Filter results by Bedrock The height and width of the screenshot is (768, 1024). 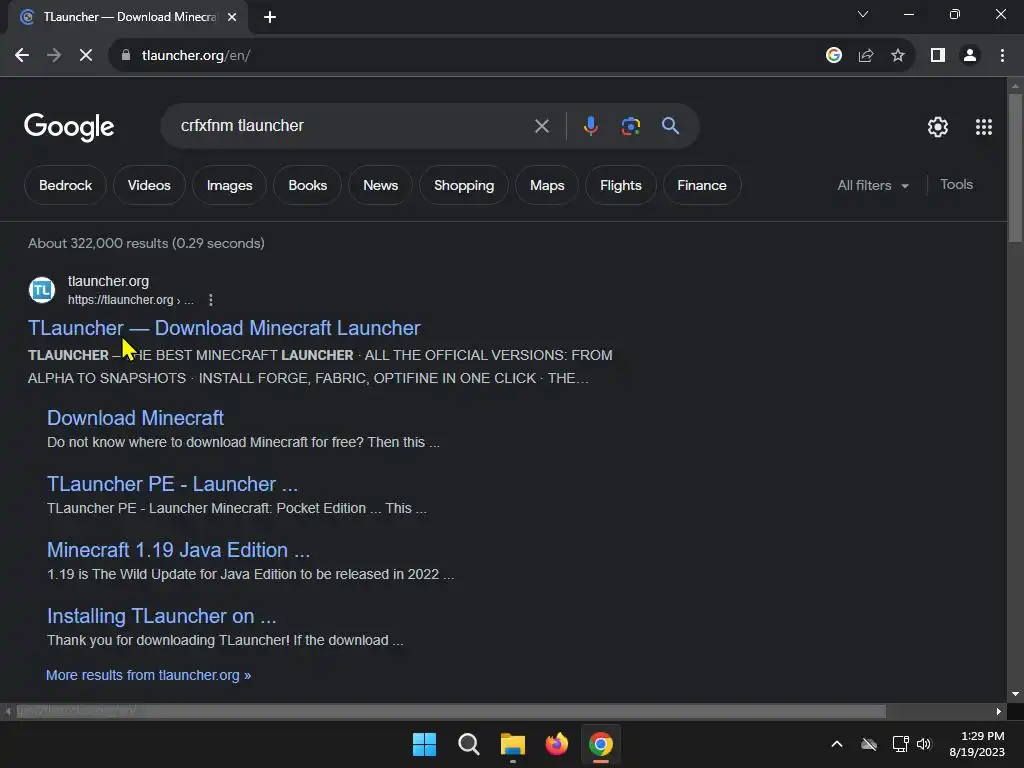point(65,185)
